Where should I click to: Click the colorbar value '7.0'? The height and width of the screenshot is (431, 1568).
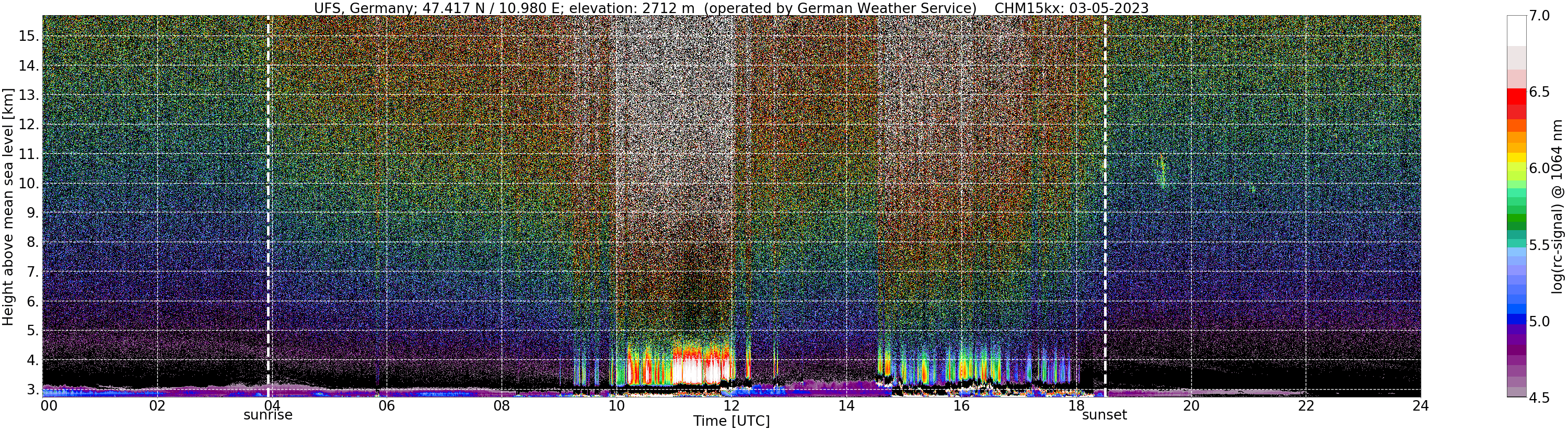click(x=1539, y=15)
